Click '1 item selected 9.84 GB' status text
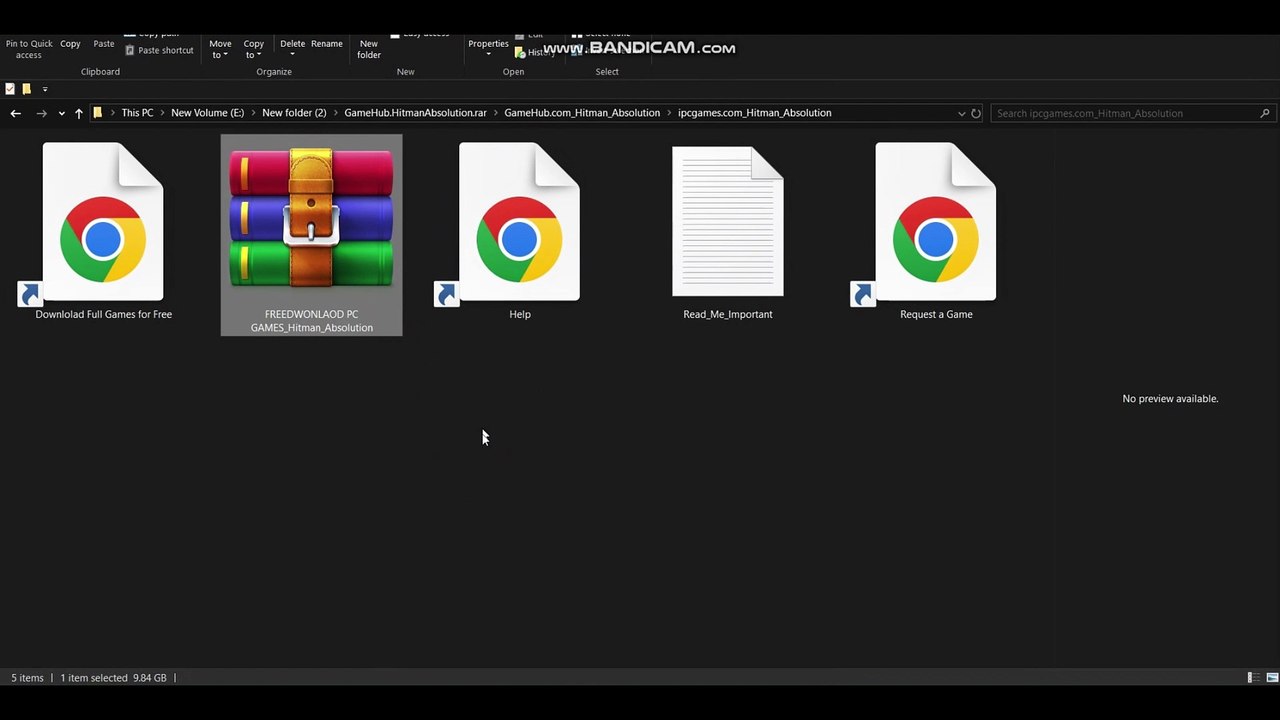This screenshot has width=1280, height=720. coord(113,678)
